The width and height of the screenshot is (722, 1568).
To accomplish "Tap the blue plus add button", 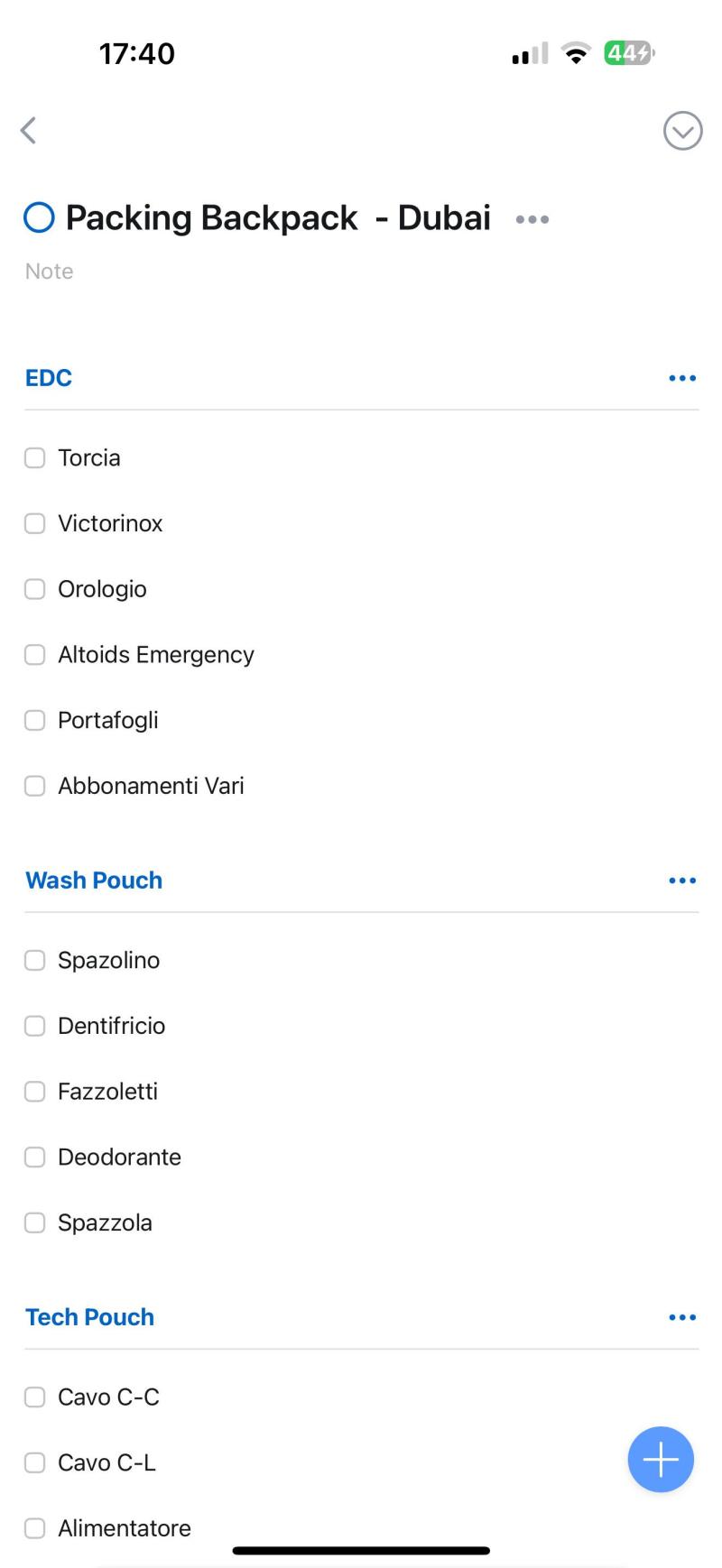I will click(661, 1459).
